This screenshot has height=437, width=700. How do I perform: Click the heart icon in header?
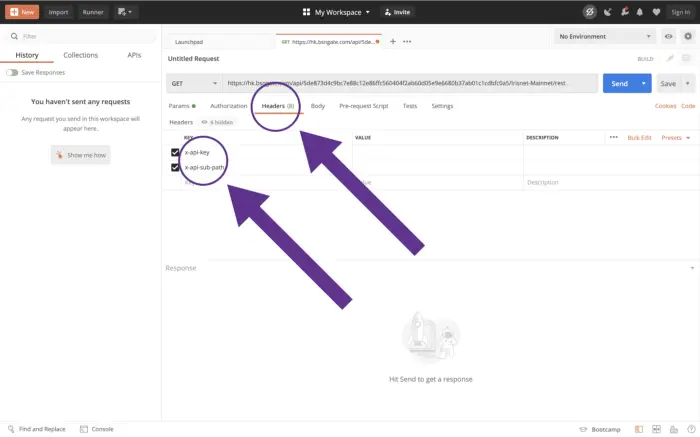[656, 12]
